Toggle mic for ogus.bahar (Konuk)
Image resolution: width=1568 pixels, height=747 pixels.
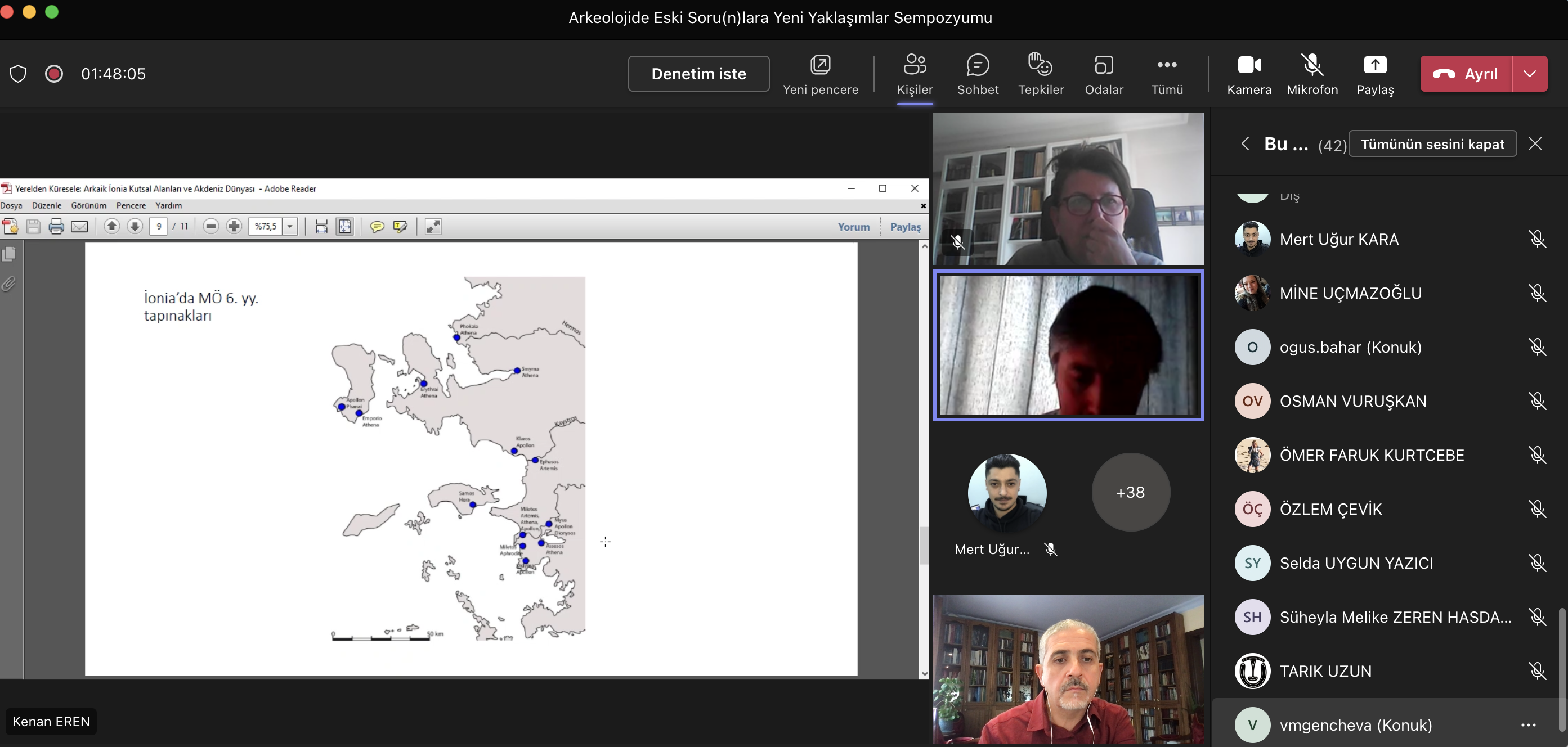tap(1537, 347)
